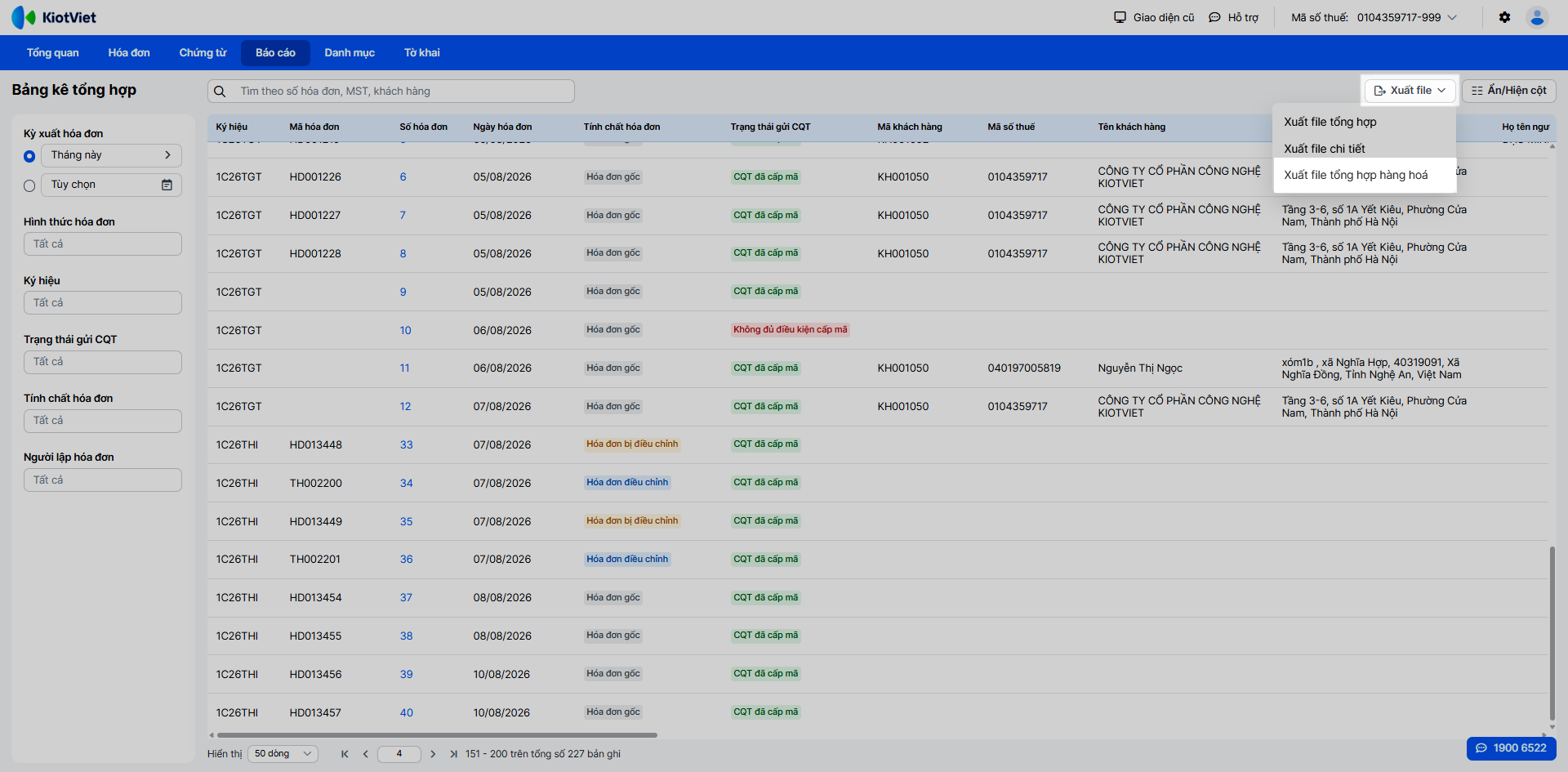Open the settings gear icon
This screenshot has width=1568, height=772.
click(1504, 17)
